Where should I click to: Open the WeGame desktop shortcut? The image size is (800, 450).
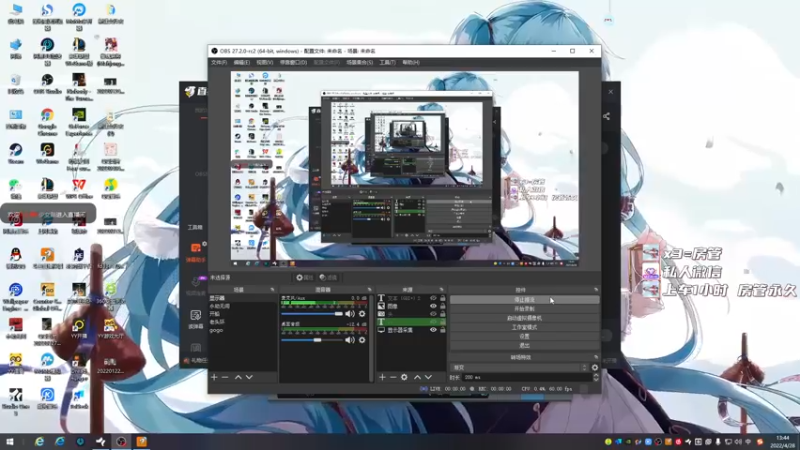[47, 153]
